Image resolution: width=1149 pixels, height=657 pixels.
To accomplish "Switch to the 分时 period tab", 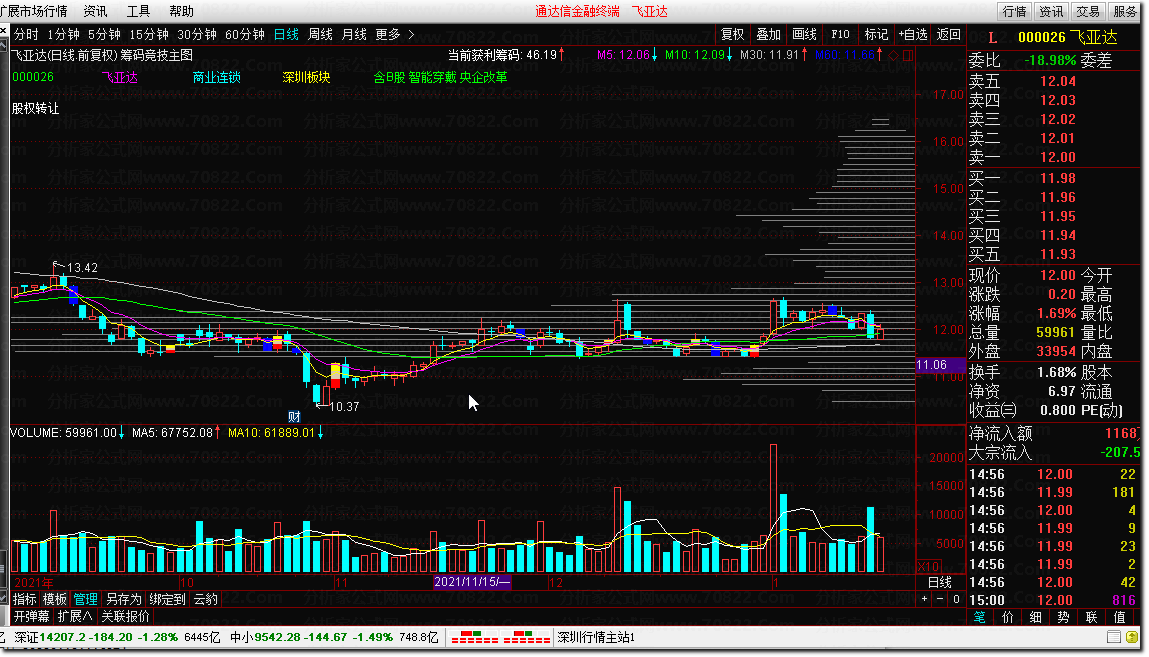I will (26, 34).
